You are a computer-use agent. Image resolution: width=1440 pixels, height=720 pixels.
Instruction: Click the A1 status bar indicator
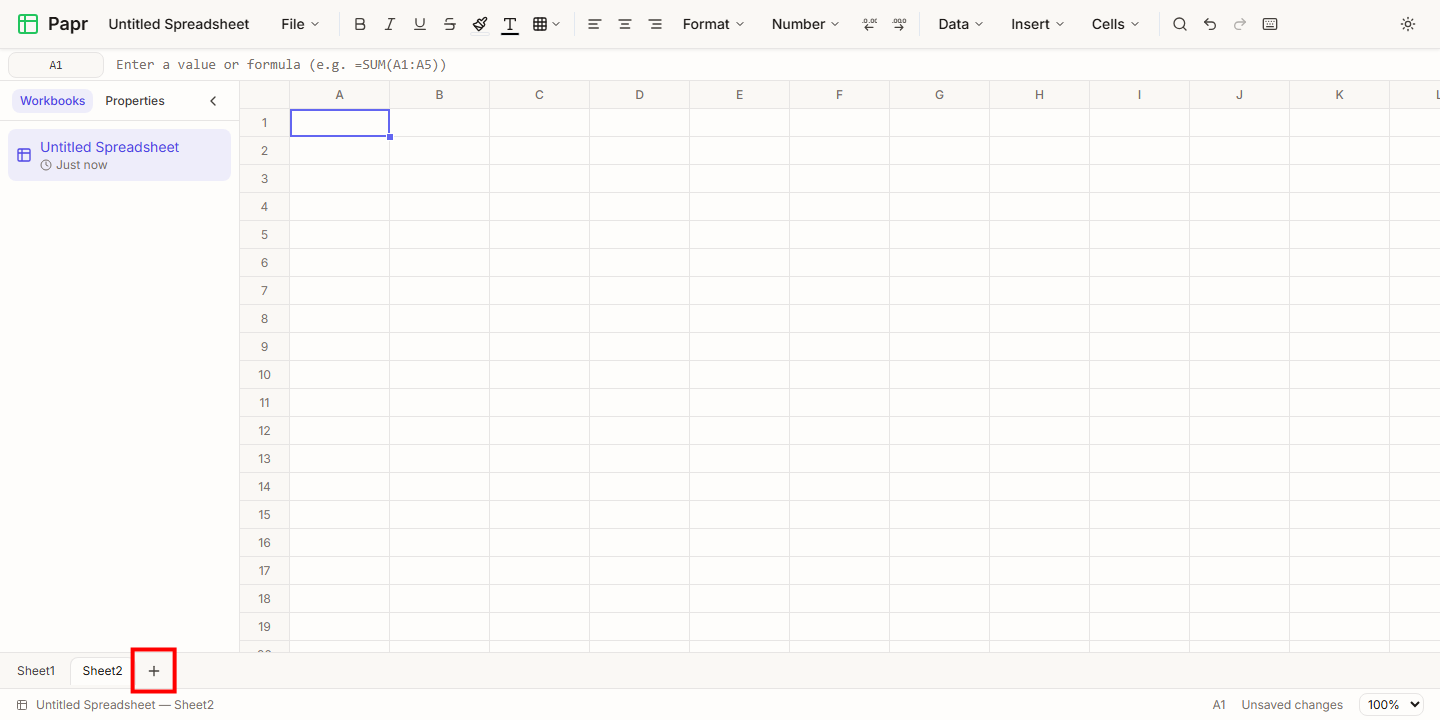[x=1219, y=705]
